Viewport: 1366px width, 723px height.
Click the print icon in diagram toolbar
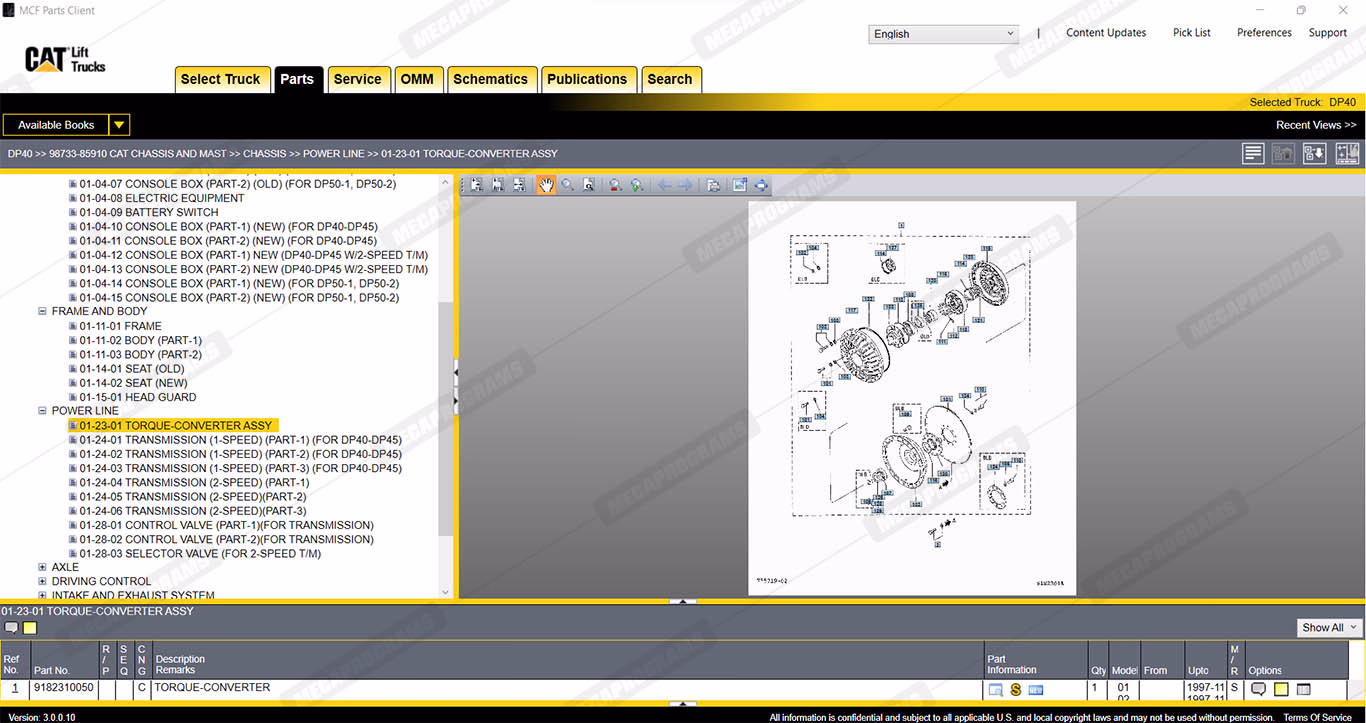pyautogui.click(x=713, y=185)
